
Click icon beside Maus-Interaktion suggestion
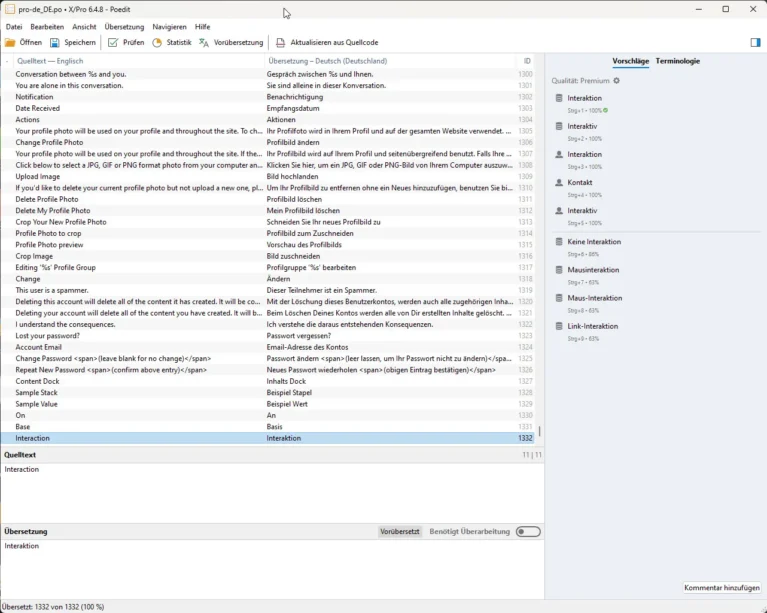[559, 298]
